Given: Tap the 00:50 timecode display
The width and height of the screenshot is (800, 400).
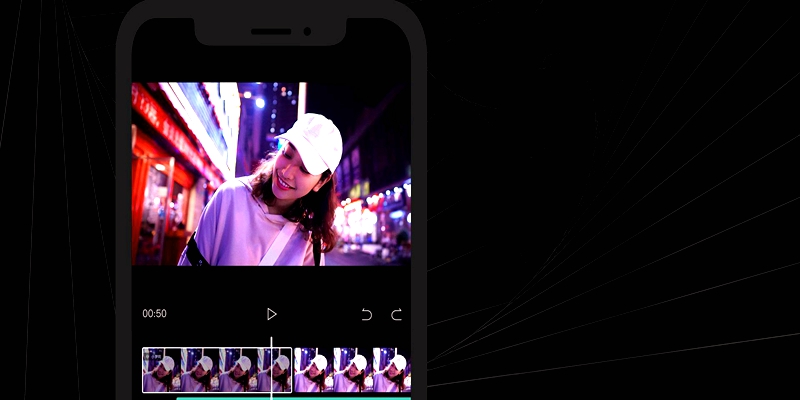Looking at the screenshot, I should (154, 314).
